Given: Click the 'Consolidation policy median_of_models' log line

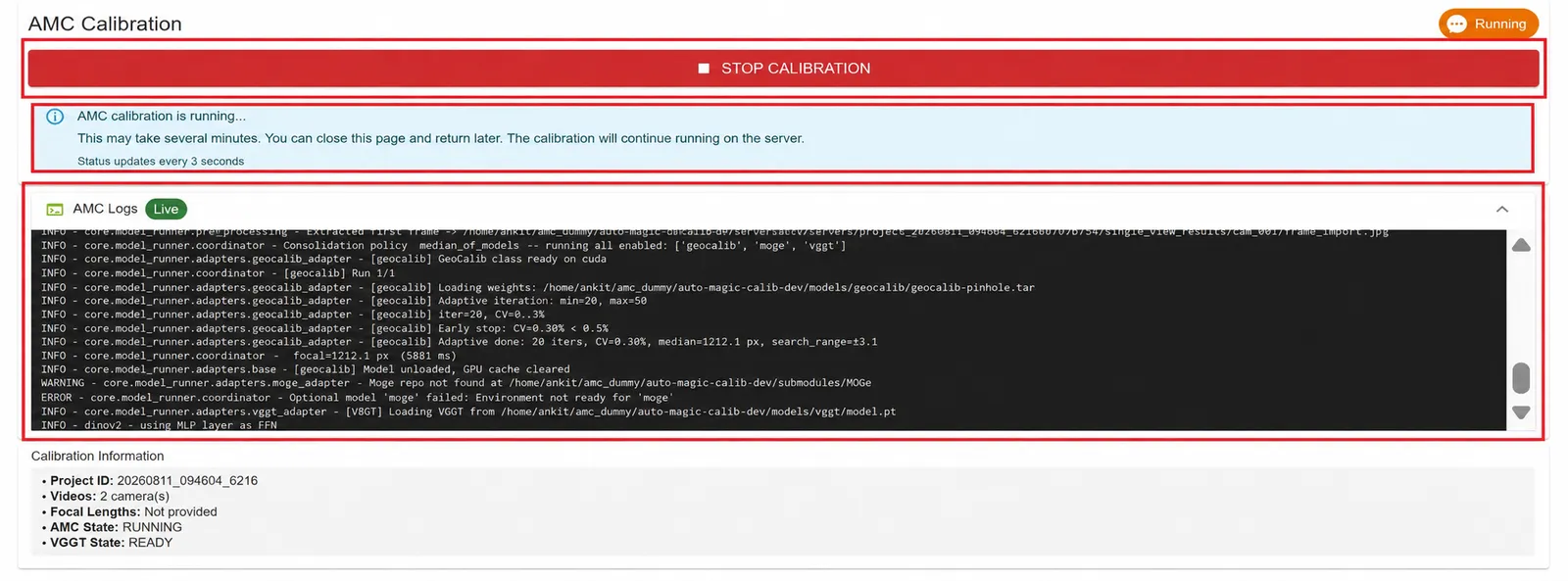Looking at the screenshot, I should [x=443, y=245].
